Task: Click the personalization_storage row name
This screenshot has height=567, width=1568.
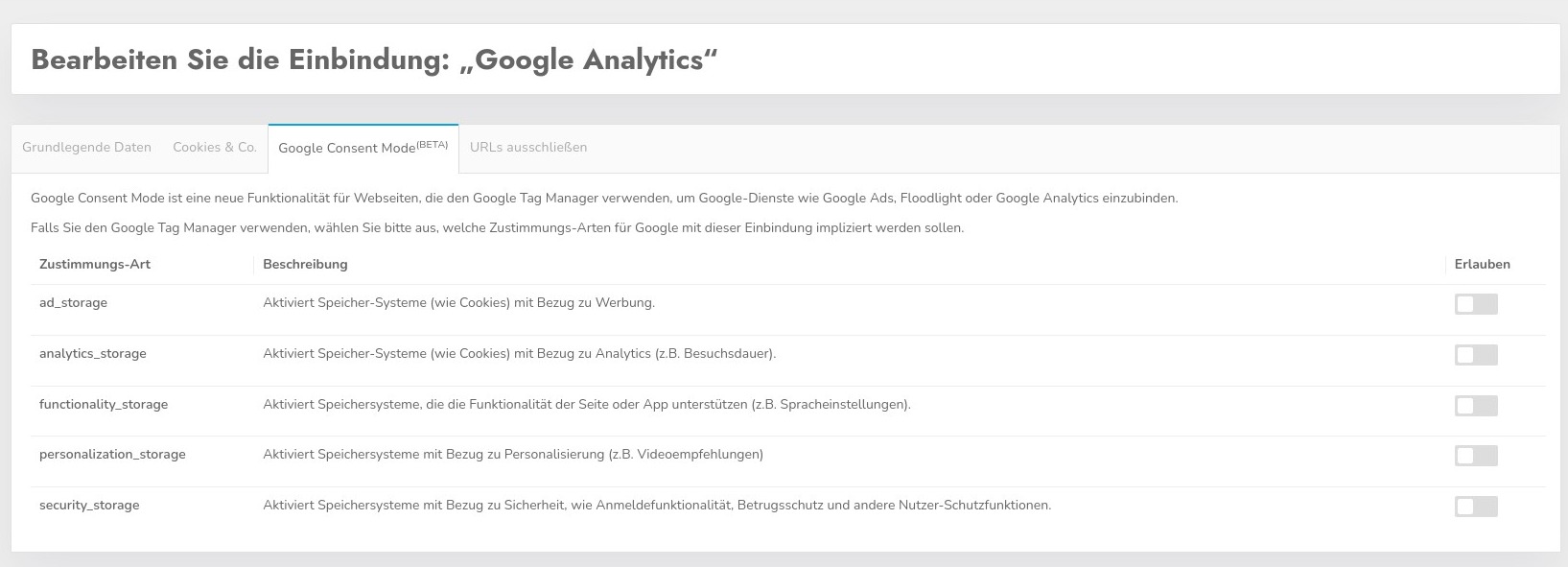Action: tap(112, 455)
